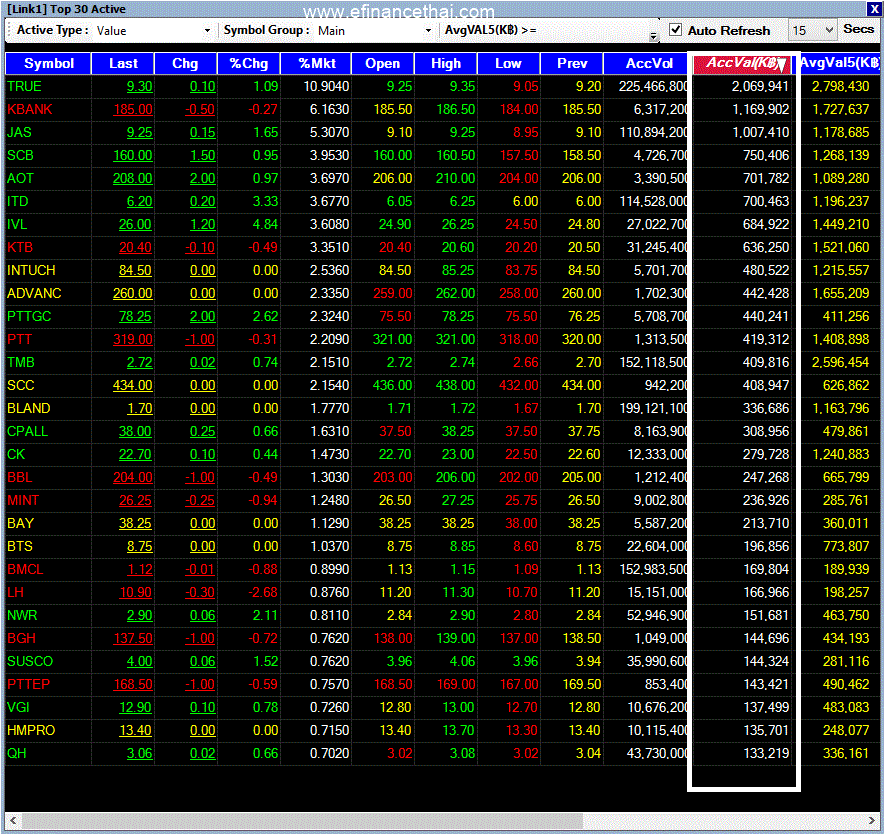Select the HMPRO symbol

(31, 731)
